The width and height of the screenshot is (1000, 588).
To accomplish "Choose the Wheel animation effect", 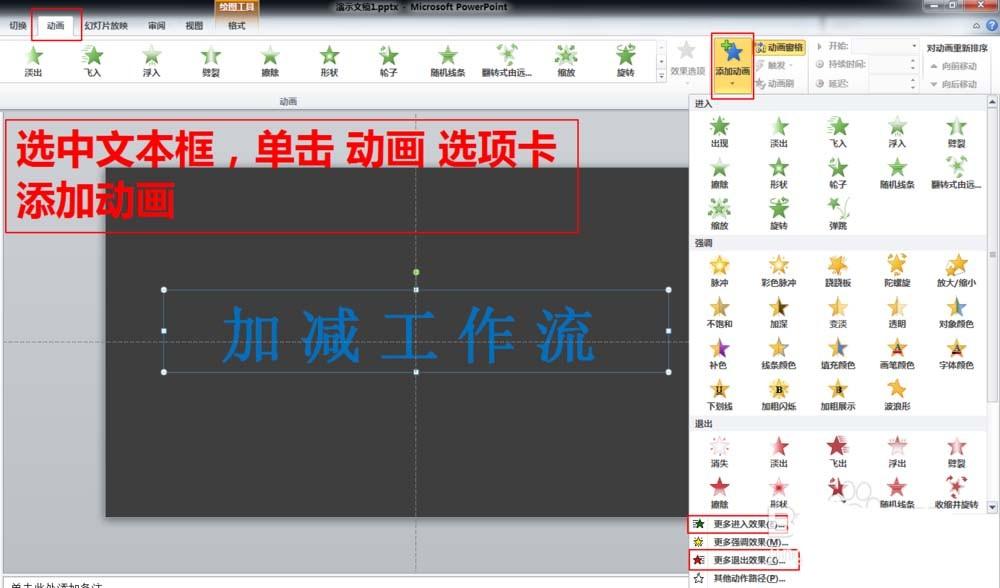I will coord(387,60).
